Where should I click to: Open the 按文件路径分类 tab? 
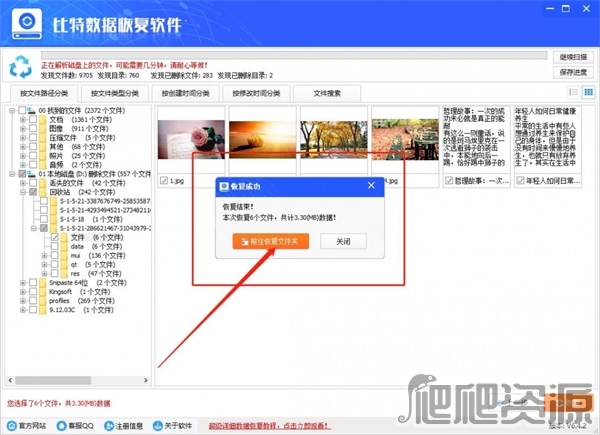44,93
